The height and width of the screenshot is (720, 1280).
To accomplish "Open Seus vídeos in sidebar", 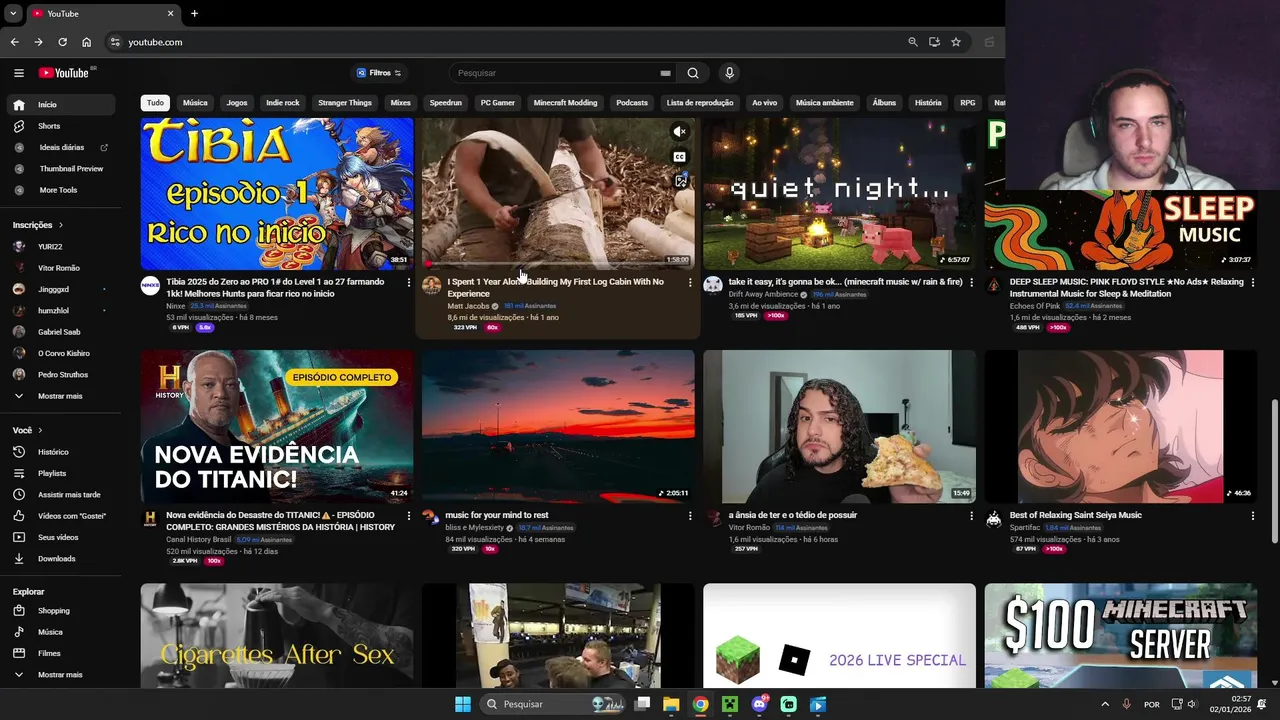I will pyautogui.click(x=58, y=537).
